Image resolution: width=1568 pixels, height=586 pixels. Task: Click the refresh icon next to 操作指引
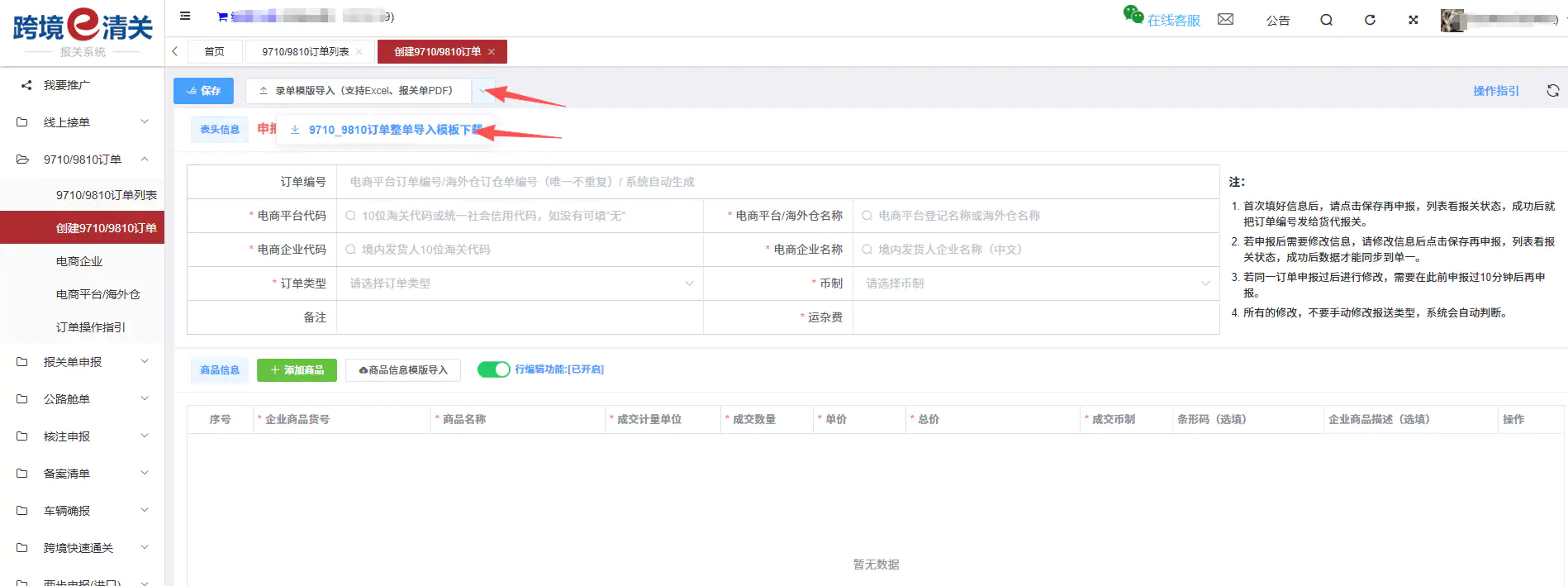[1553, 91]
